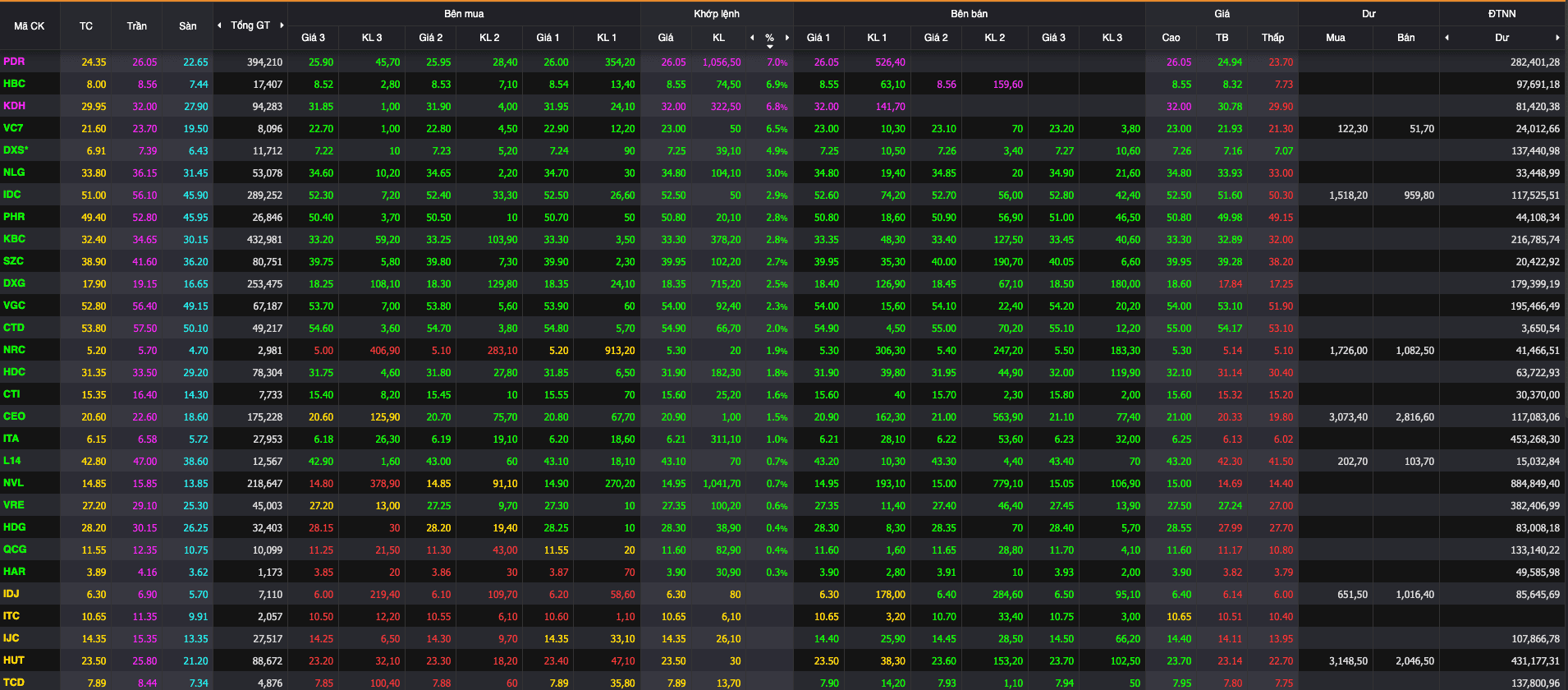This screenshot has width=1568, height=690.
Task: Sort by the Trần column header
Action: click(x=137, y=26)
